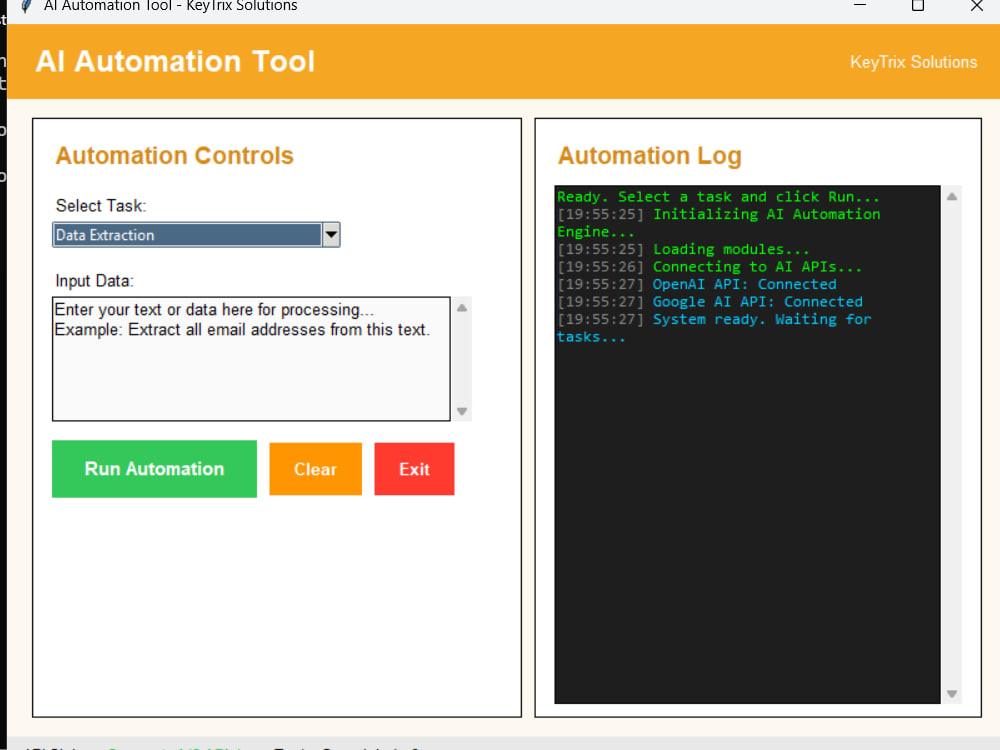Screen dimensions: 1000x750
Task: Click log line 'System ready. Waiting for'
Action: point(762,319)
